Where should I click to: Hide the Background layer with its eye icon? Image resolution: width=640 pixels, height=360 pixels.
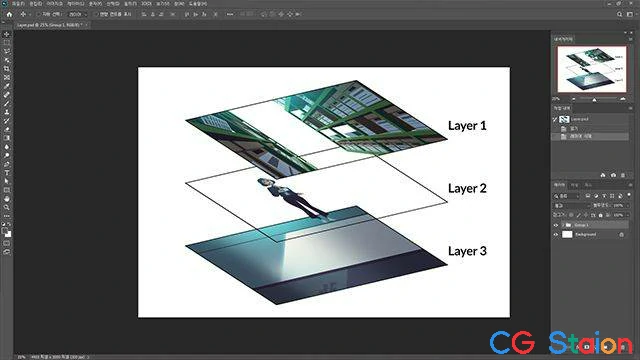pos(556,235)
